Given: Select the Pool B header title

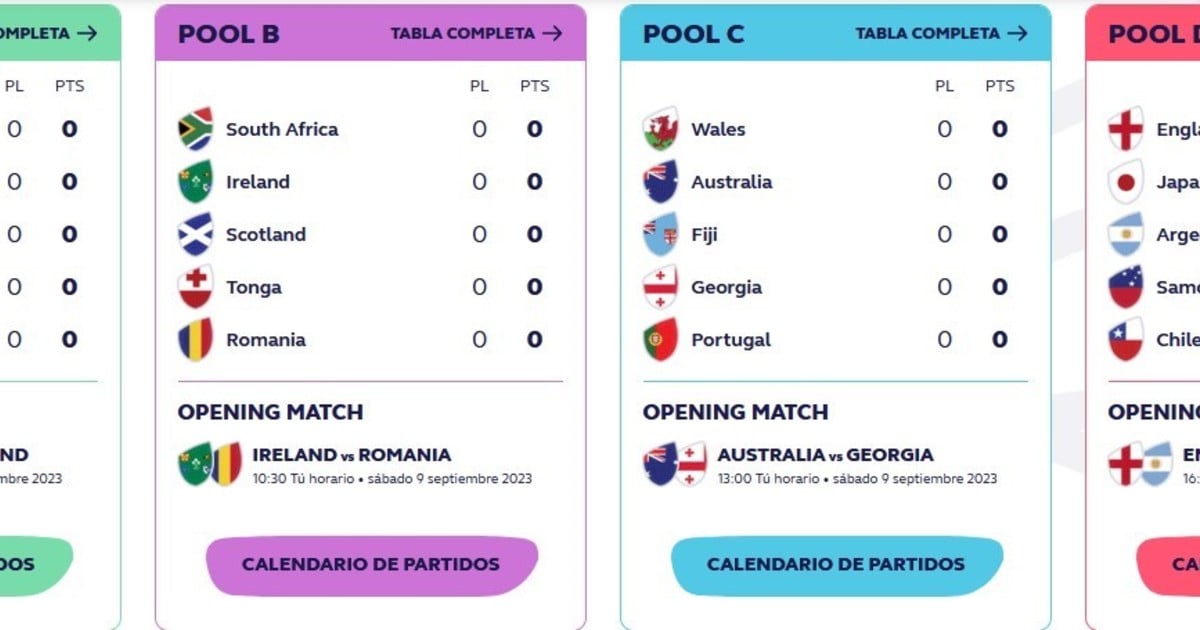Looking at the screenshot, I should (229, 34).
